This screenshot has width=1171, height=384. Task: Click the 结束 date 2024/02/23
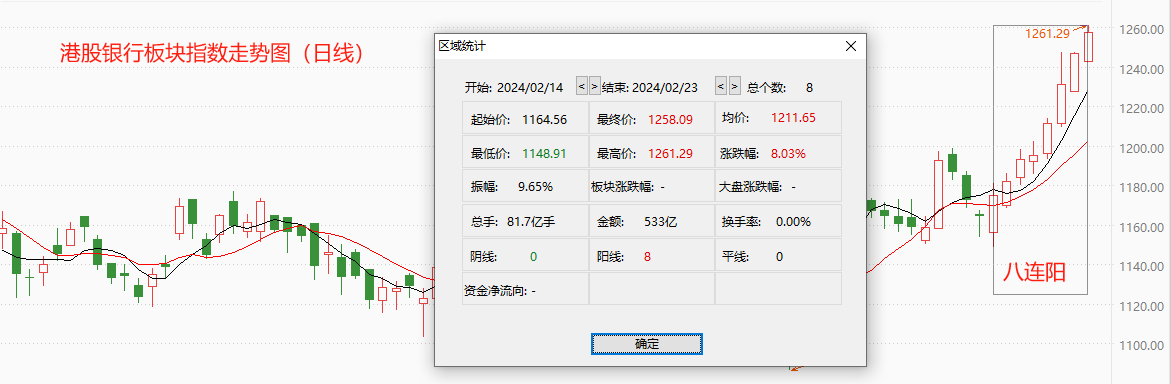(x=665, y=87)
